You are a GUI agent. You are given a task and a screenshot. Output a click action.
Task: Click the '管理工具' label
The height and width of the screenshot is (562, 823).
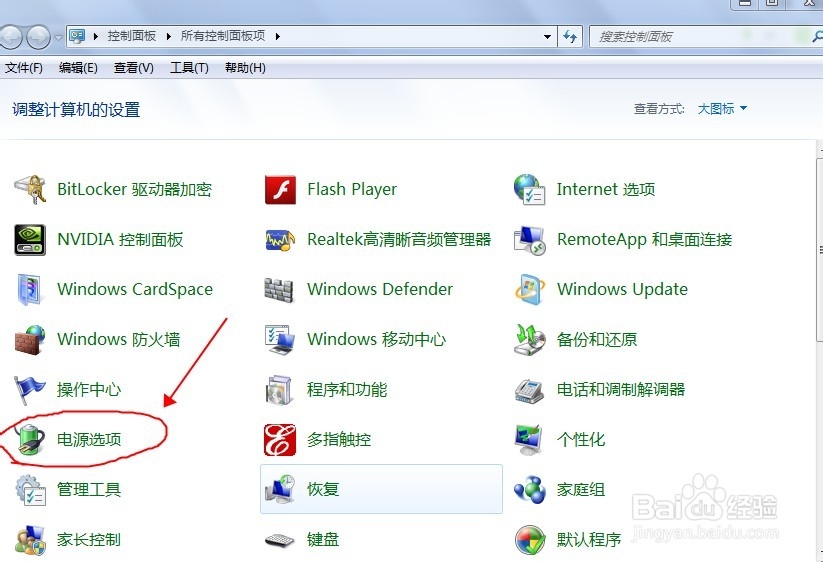click(x=89, y=490)
